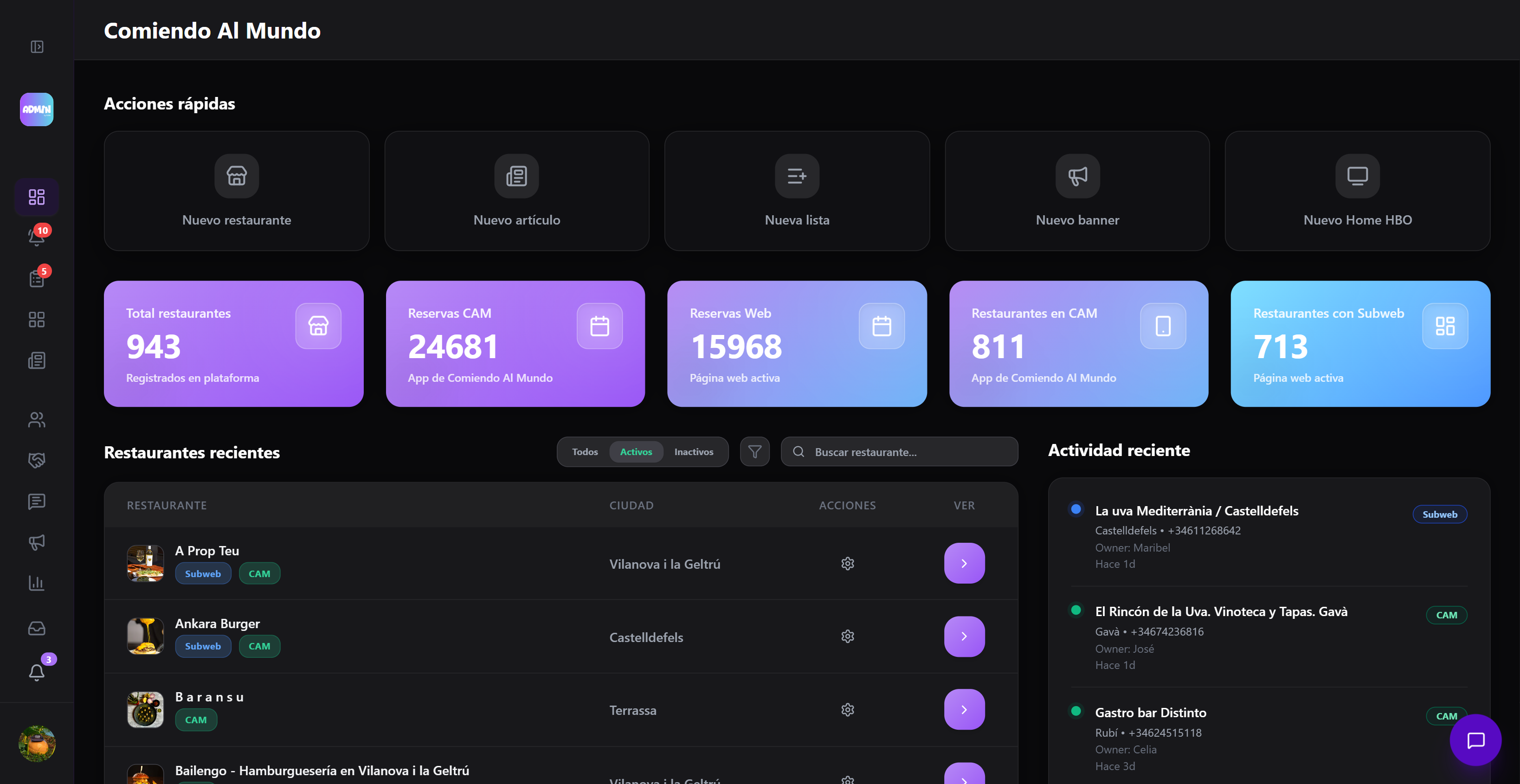View Ankara Burger with the arrow button

pos(964,636)
